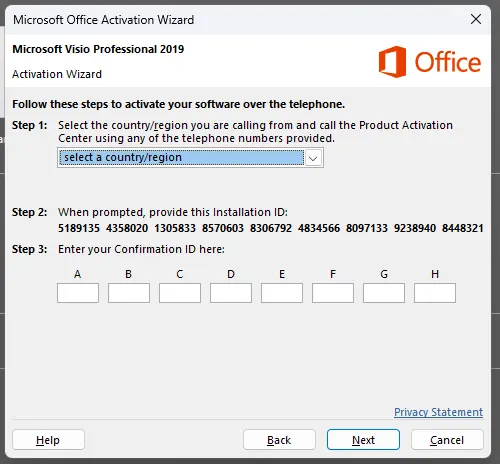This screenshot has height=464, width=500.
Task: Open the country/region dropdown arrow
Action: [x=313, y=158]
